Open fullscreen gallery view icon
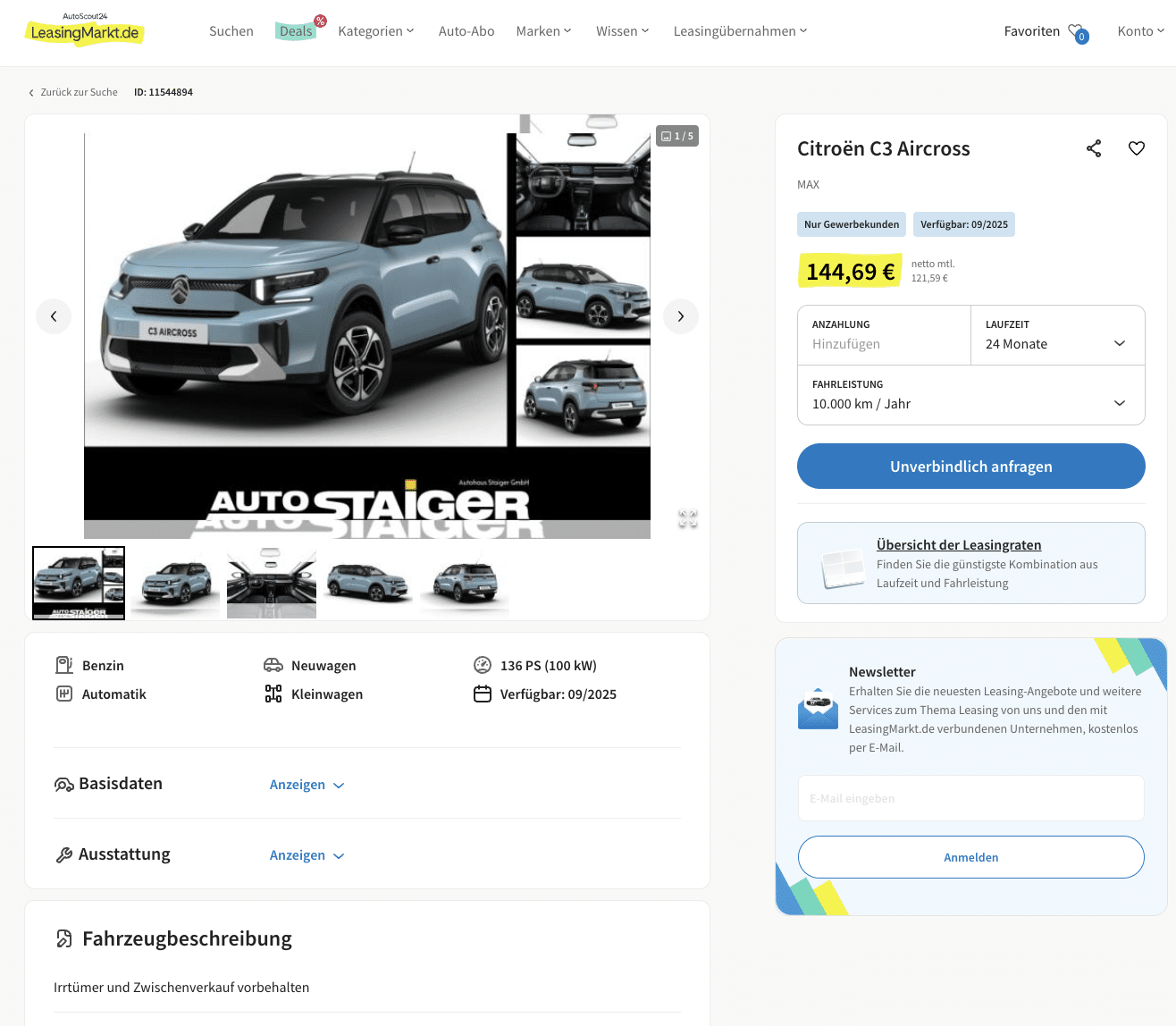 [687, 518]
